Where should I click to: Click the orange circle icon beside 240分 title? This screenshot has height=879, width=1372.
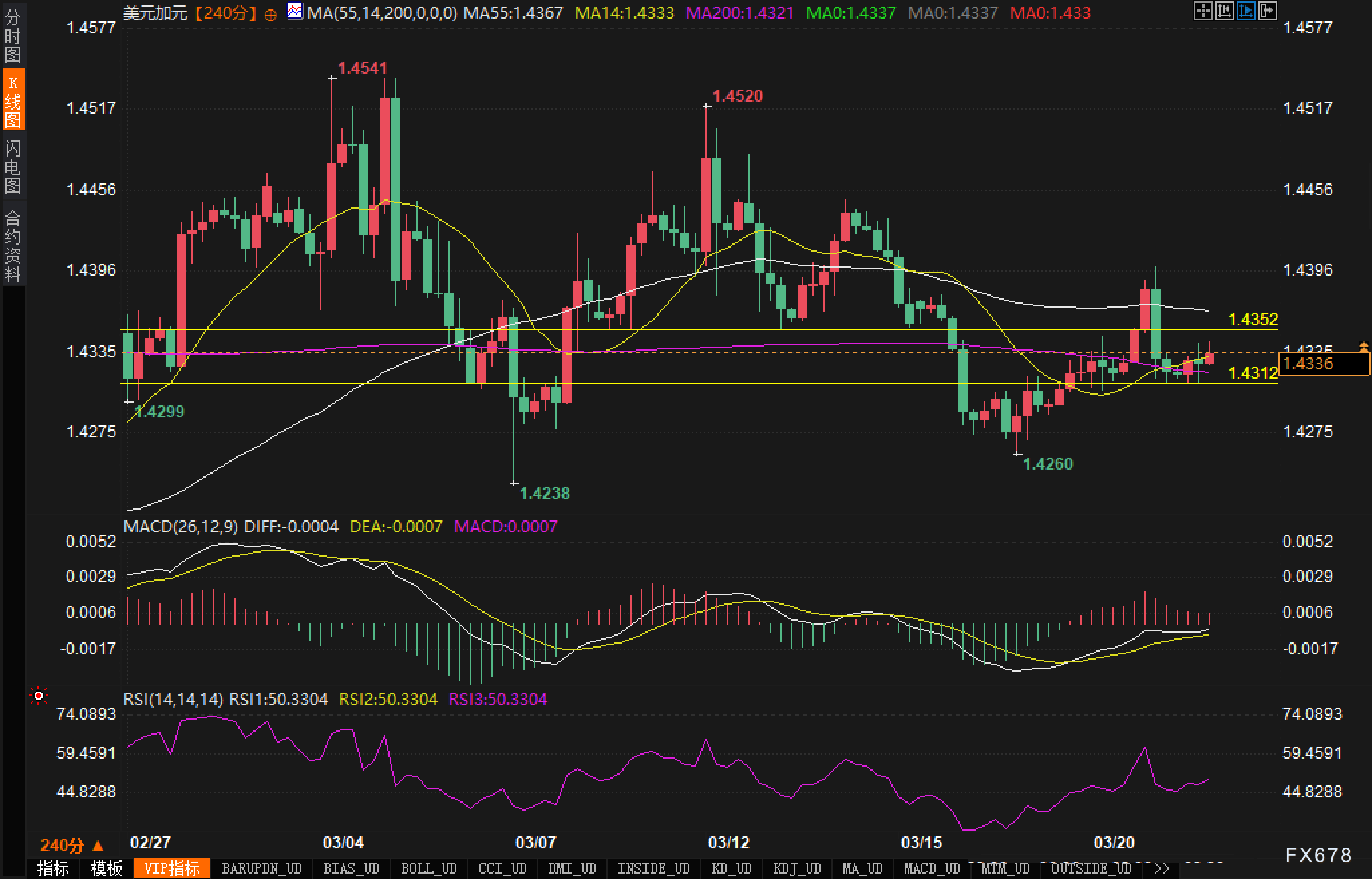(x=271, y=15)
